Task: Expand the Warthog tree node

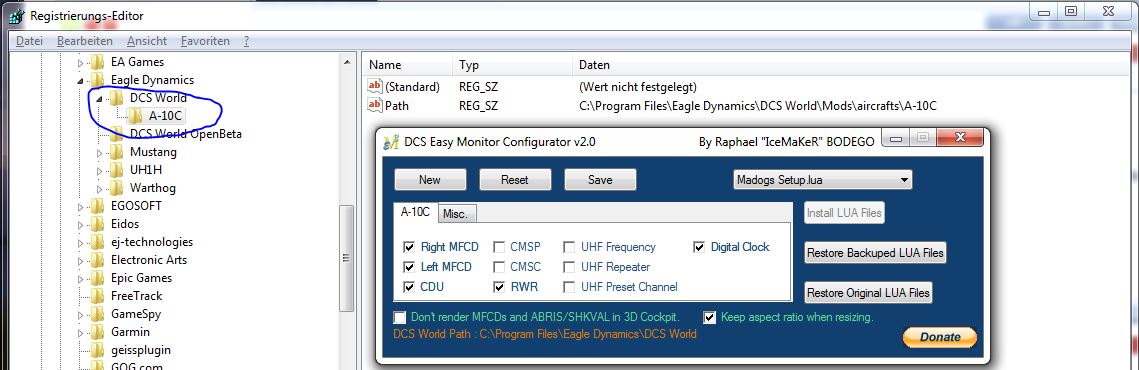Action: coord(100,188)
